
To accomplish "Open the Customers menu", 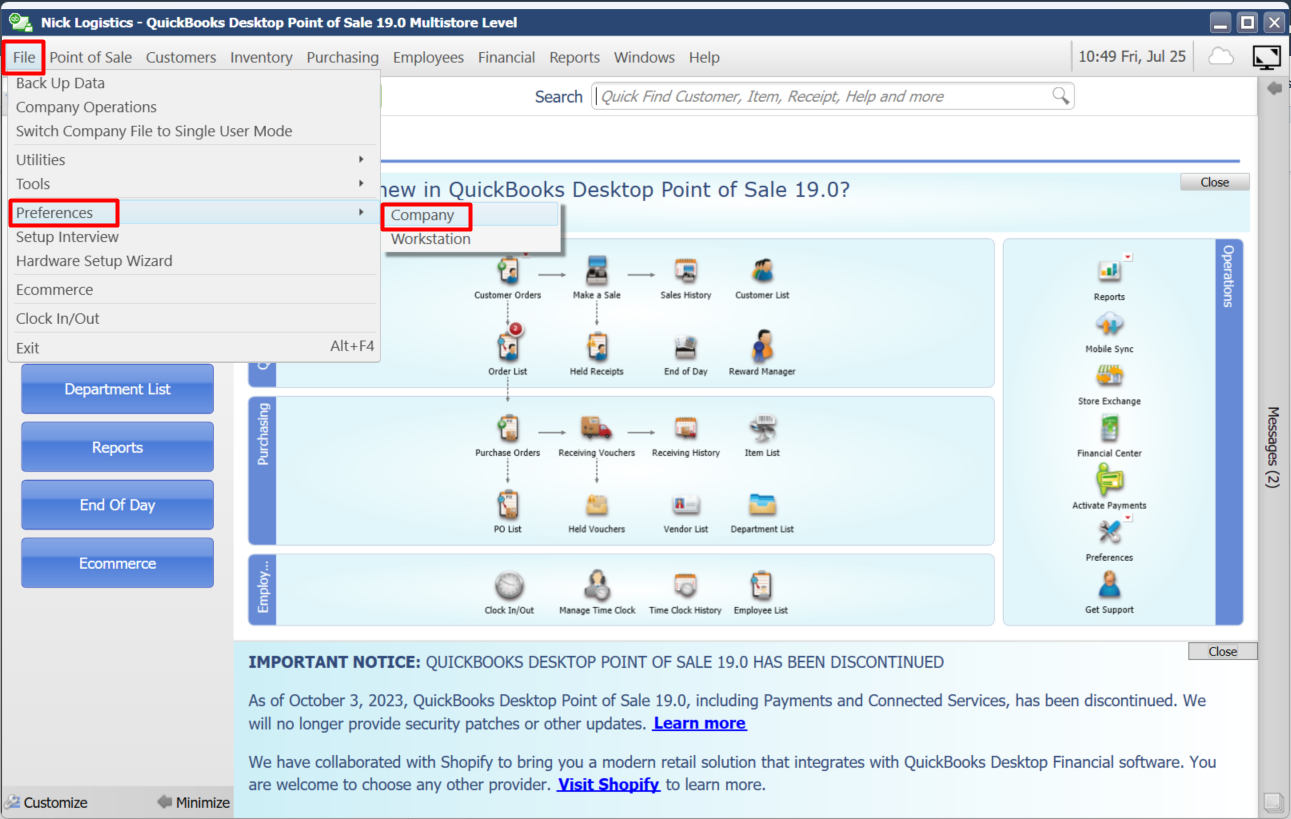I will (x=181, y=57).
